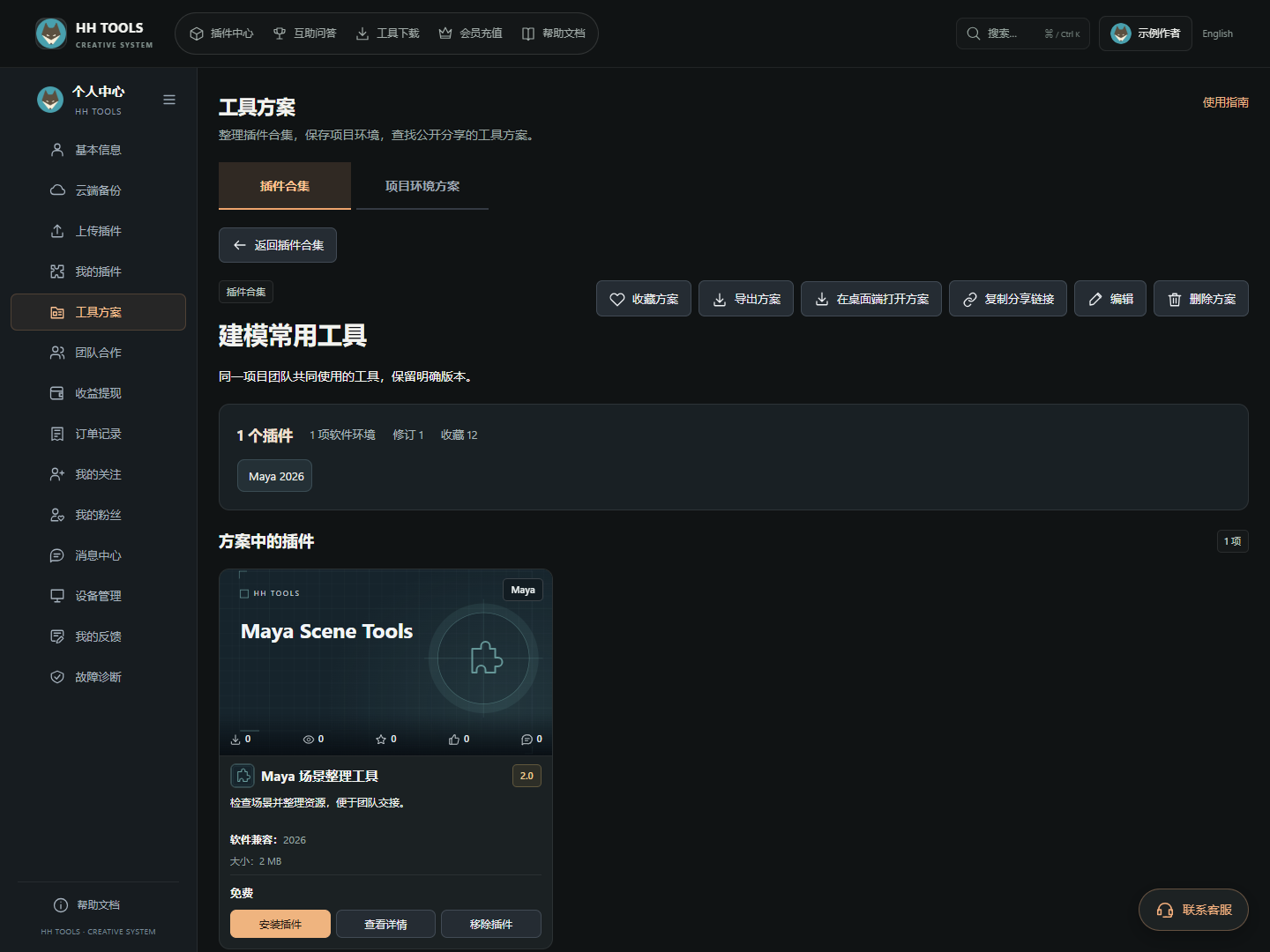Click the 设备管理 monitor icon
Viewport: 1270px width, 952px height.
(x=57, y=596)
